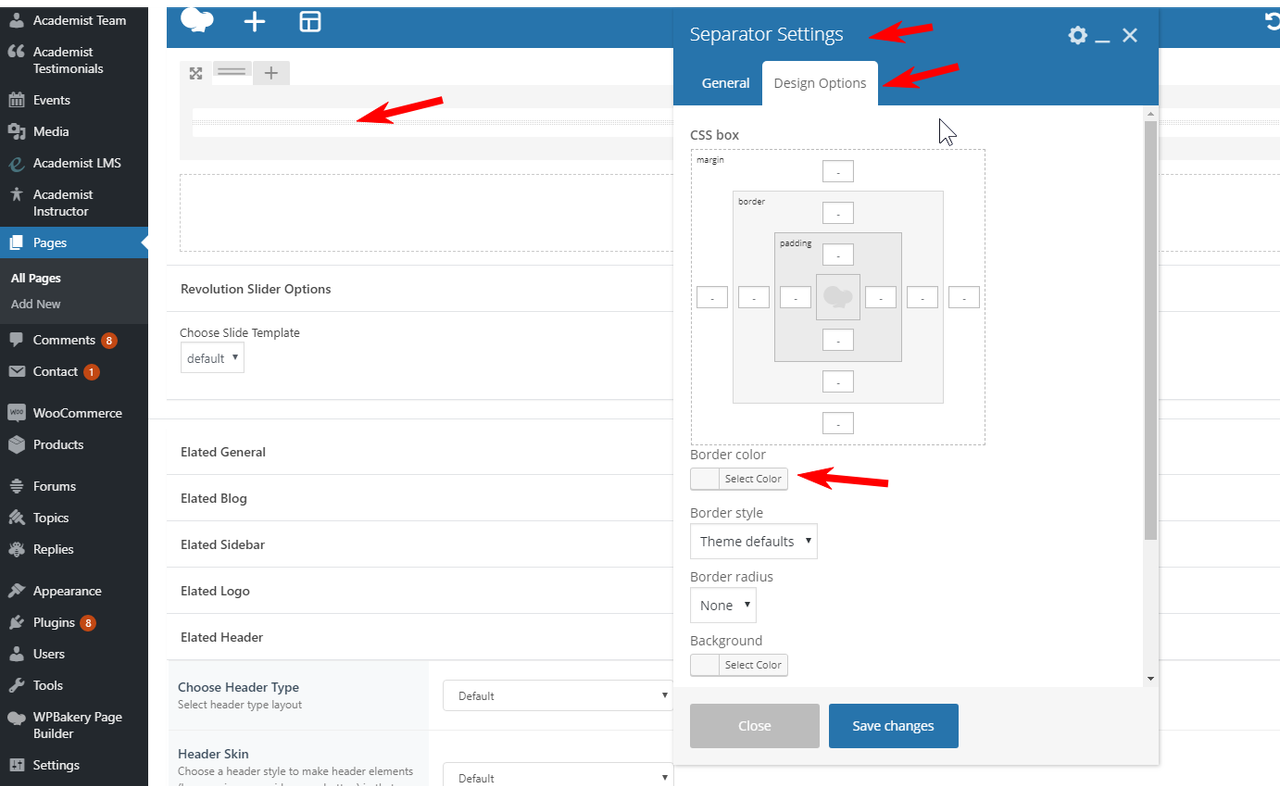Open the templates layout icon
Image resolution: width=1280 pixels, height=786 pixels.
tap(310, 21)
